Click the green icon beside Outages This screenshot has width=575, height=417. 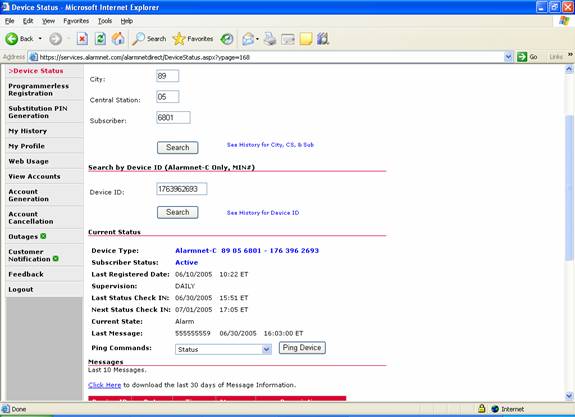tap(43, 236)
